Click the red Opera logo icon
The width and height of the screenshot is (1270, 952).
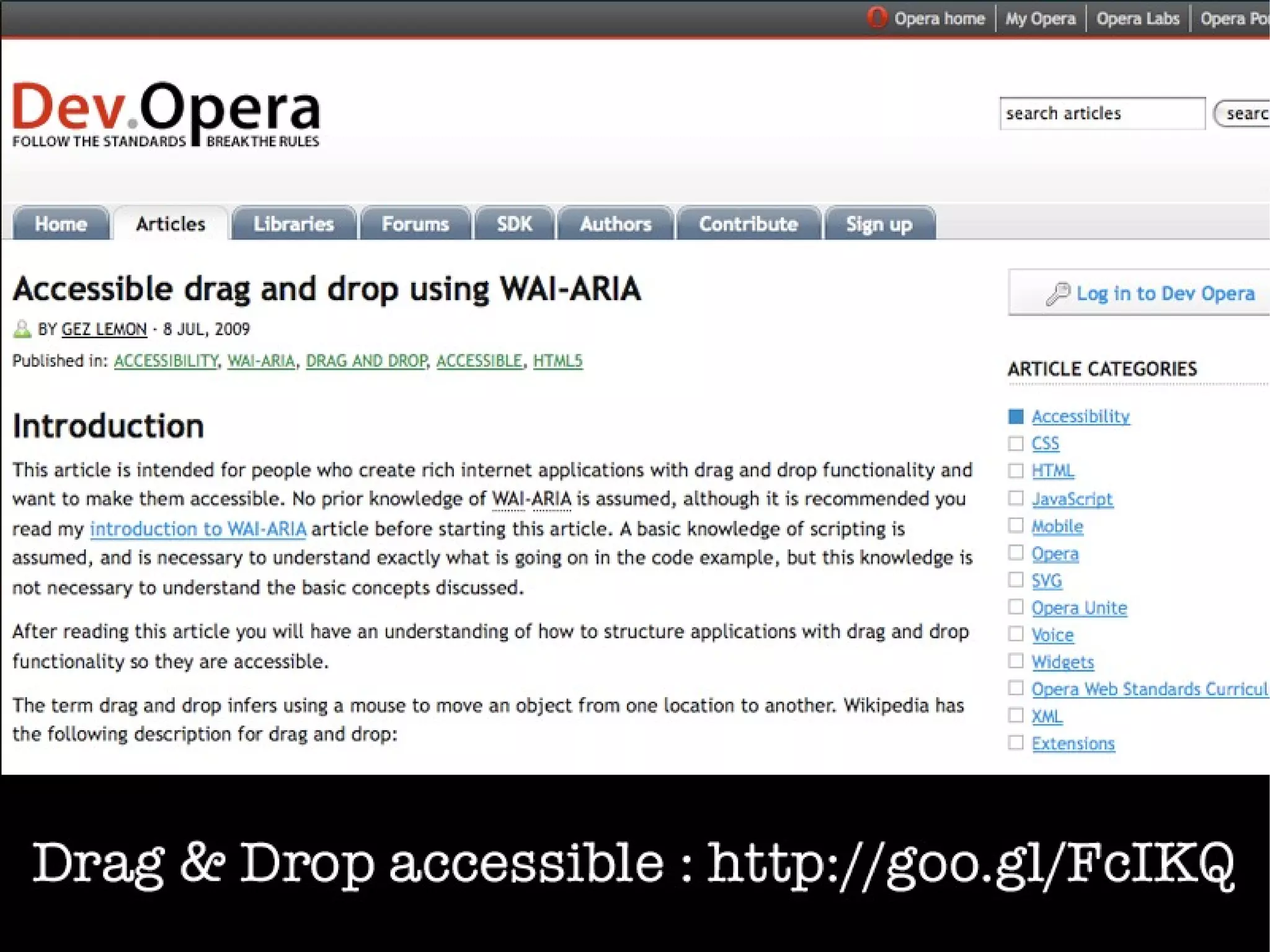pyautogui.click(x=876, y=17)
